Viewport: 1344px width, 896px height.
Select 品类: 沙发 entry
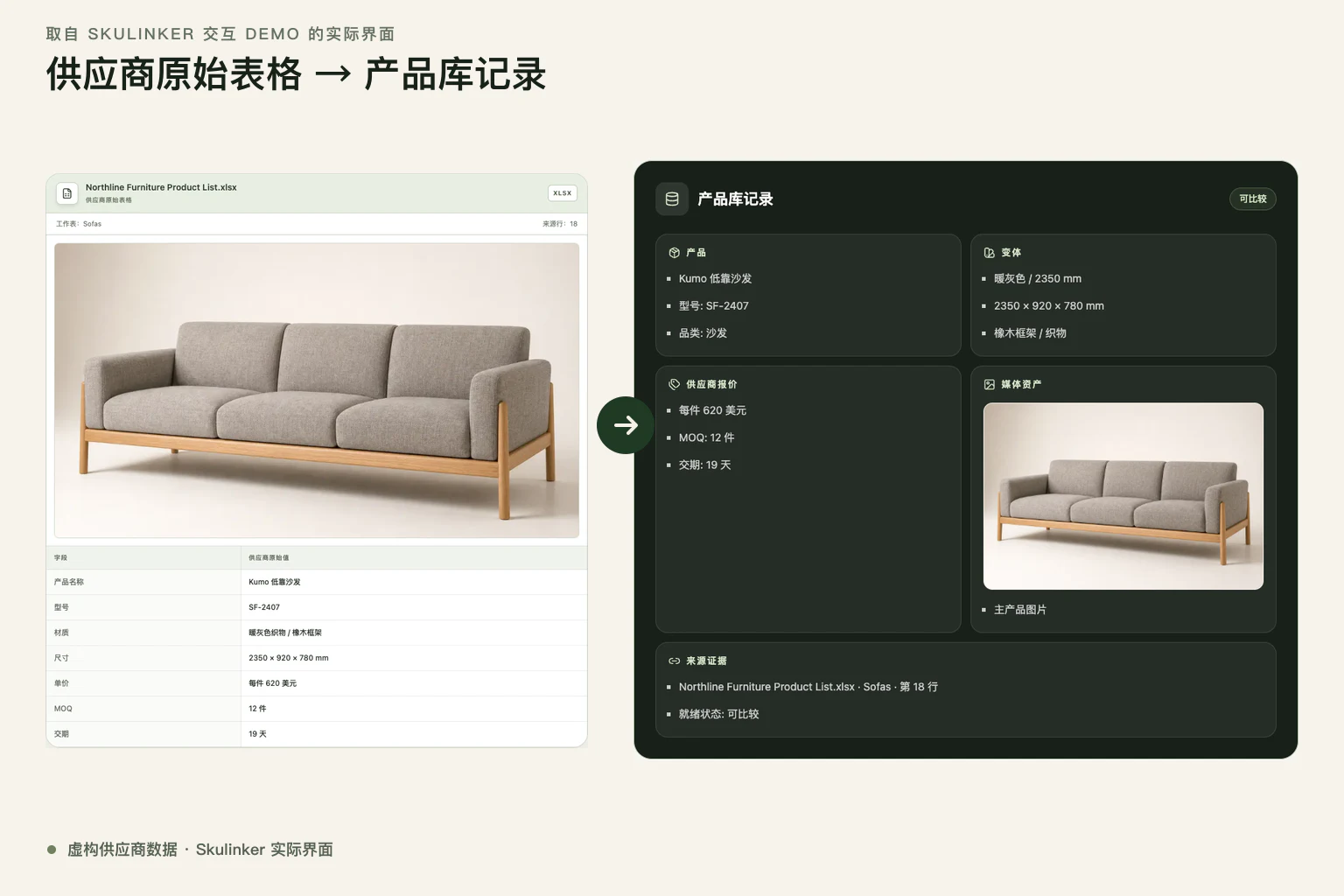(x=703, y=333)
